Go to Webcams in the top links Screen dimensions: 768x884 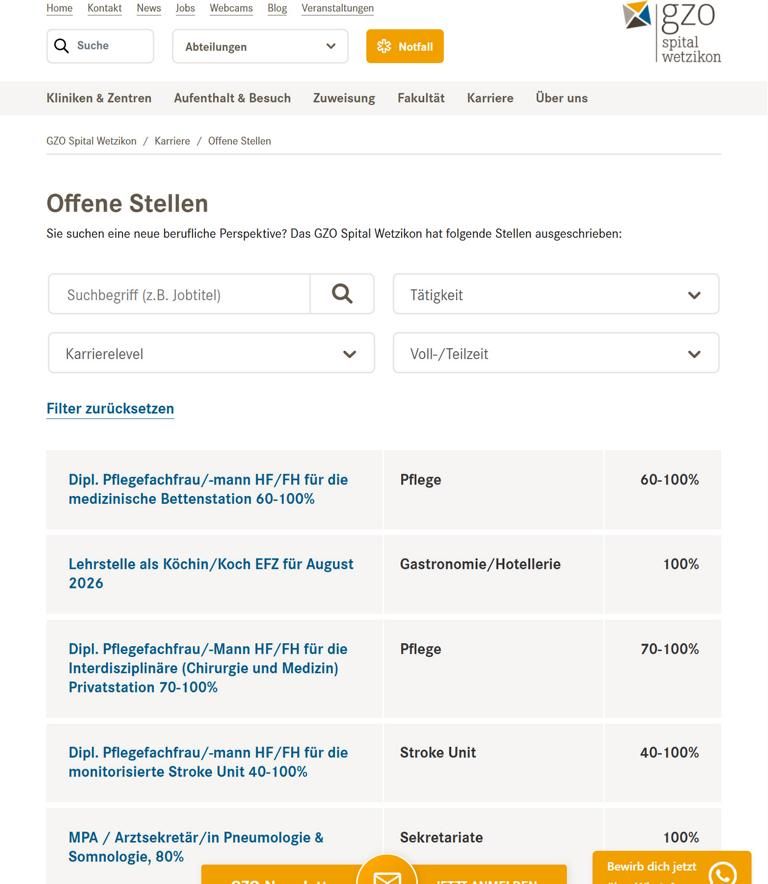[x=231, y=8]
